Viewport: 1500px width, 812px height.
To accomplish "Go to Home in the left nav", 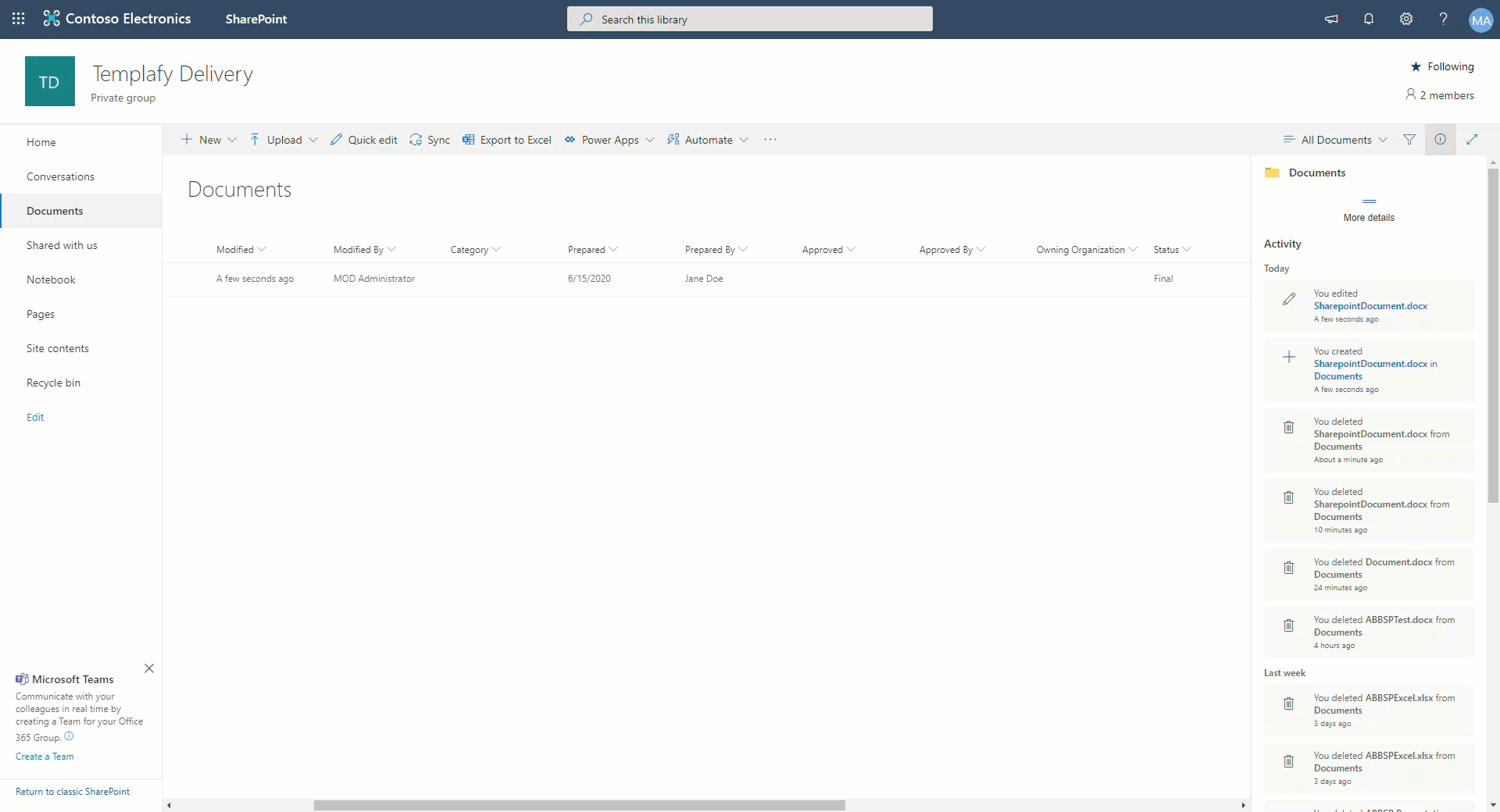I will coord(41,142).
